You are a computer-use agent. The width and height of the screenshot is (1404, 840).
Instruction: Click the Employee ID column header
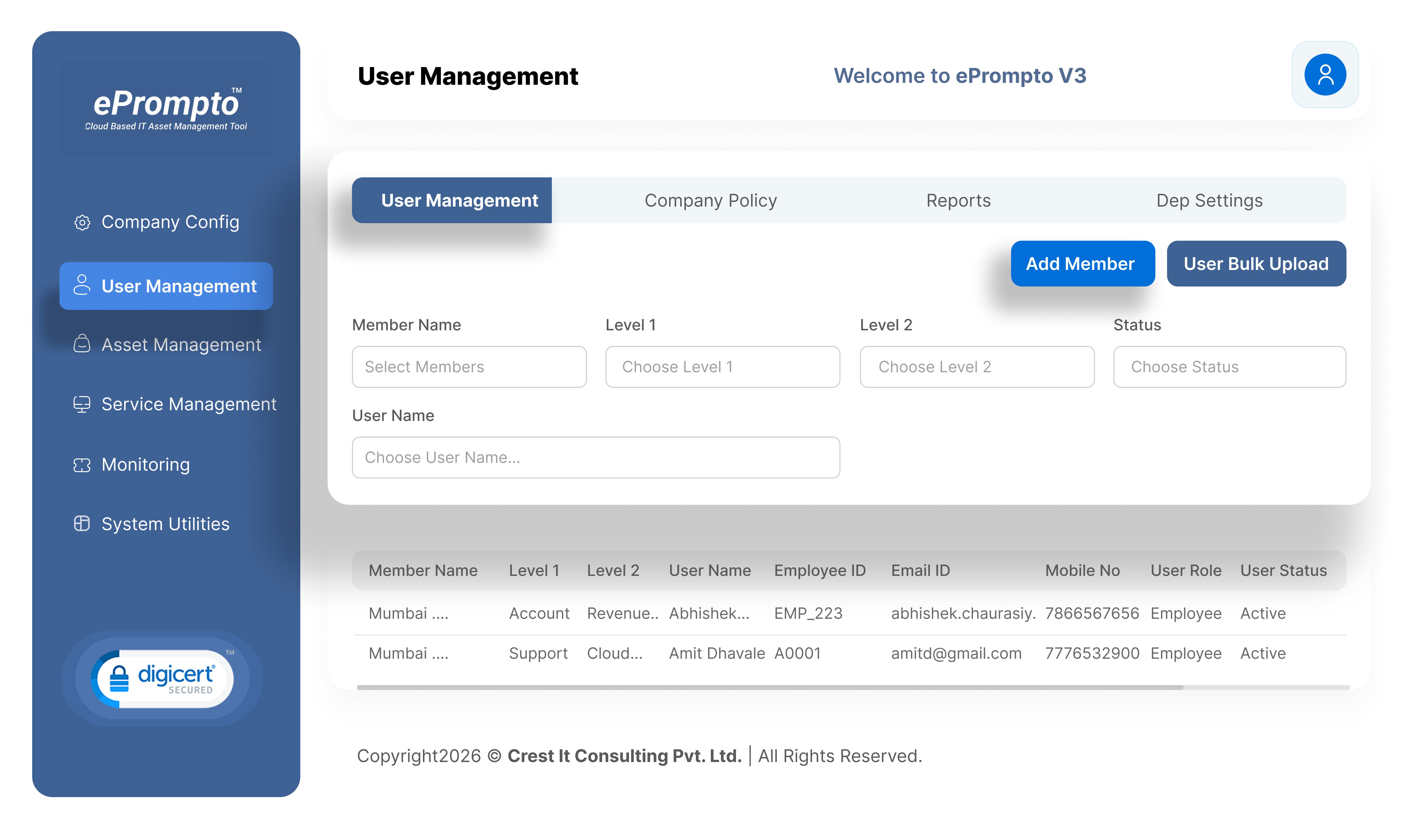click(x=820, y=571)
